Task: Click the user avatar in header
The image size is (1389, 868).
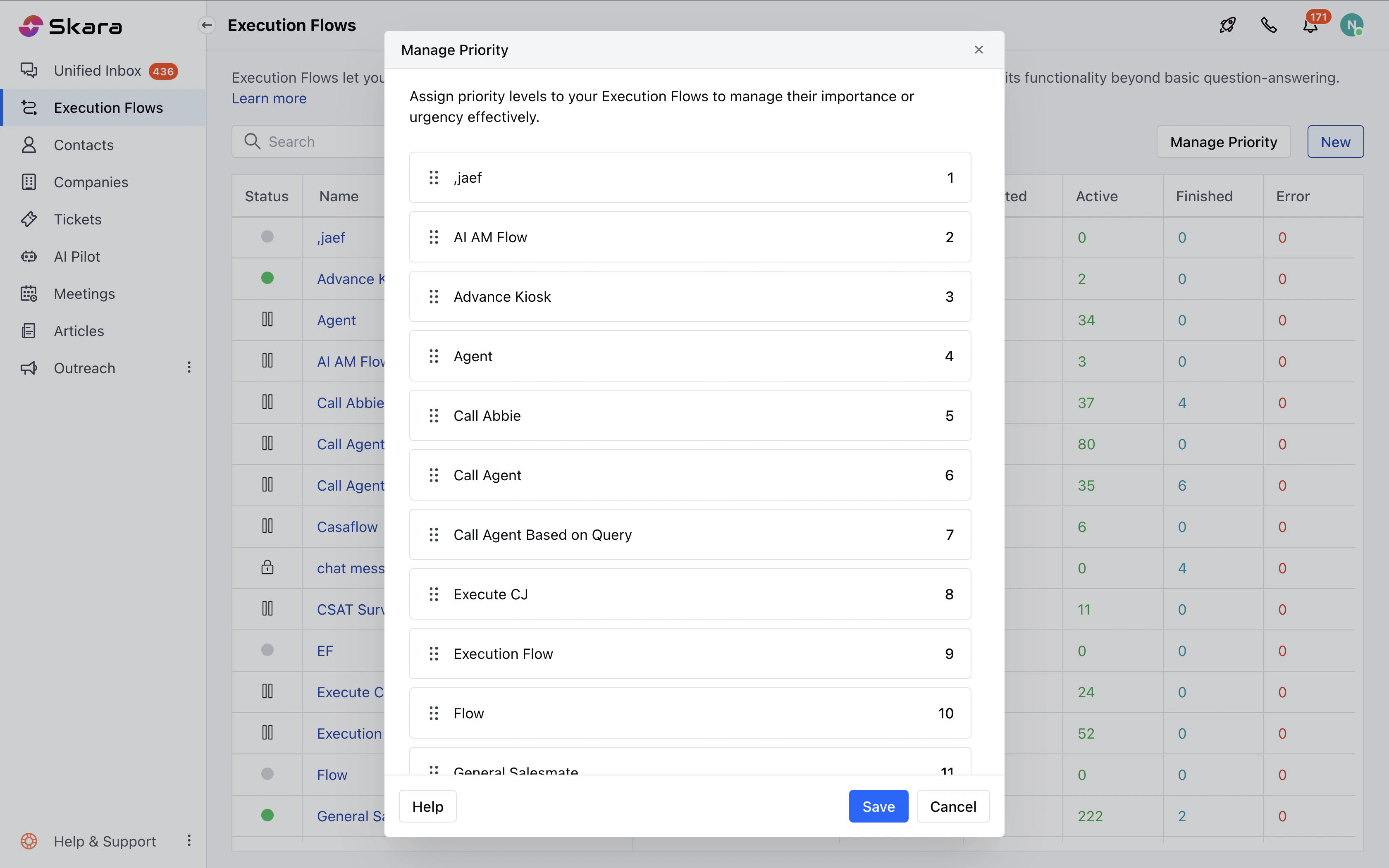Action: [x=1352, y=25]
